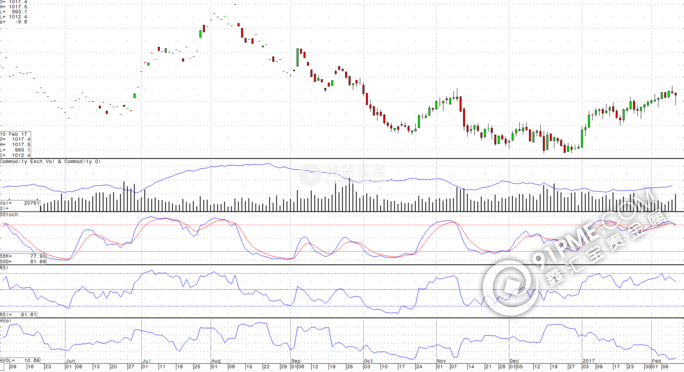Select 'L= 993.1' in the 10 Feb 17 box
This screenshot has height=372, width=684.
tap(15, 150)
